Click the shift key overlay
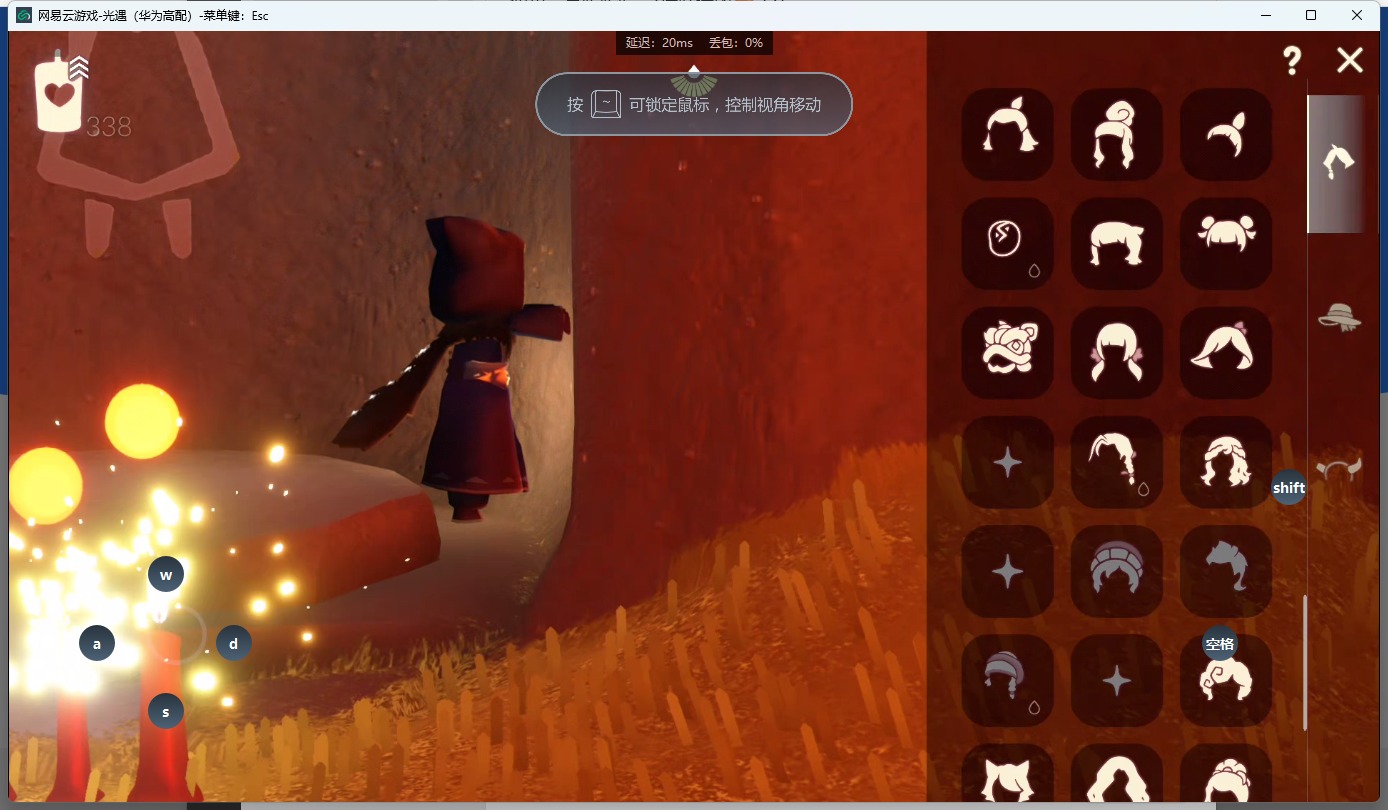 tap(1289, 487)
